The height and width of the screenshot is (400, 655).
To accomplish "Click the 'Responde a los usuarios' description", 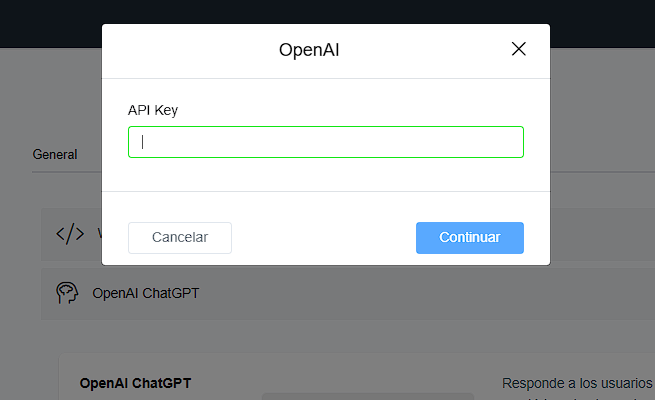I will coord(575,383).
